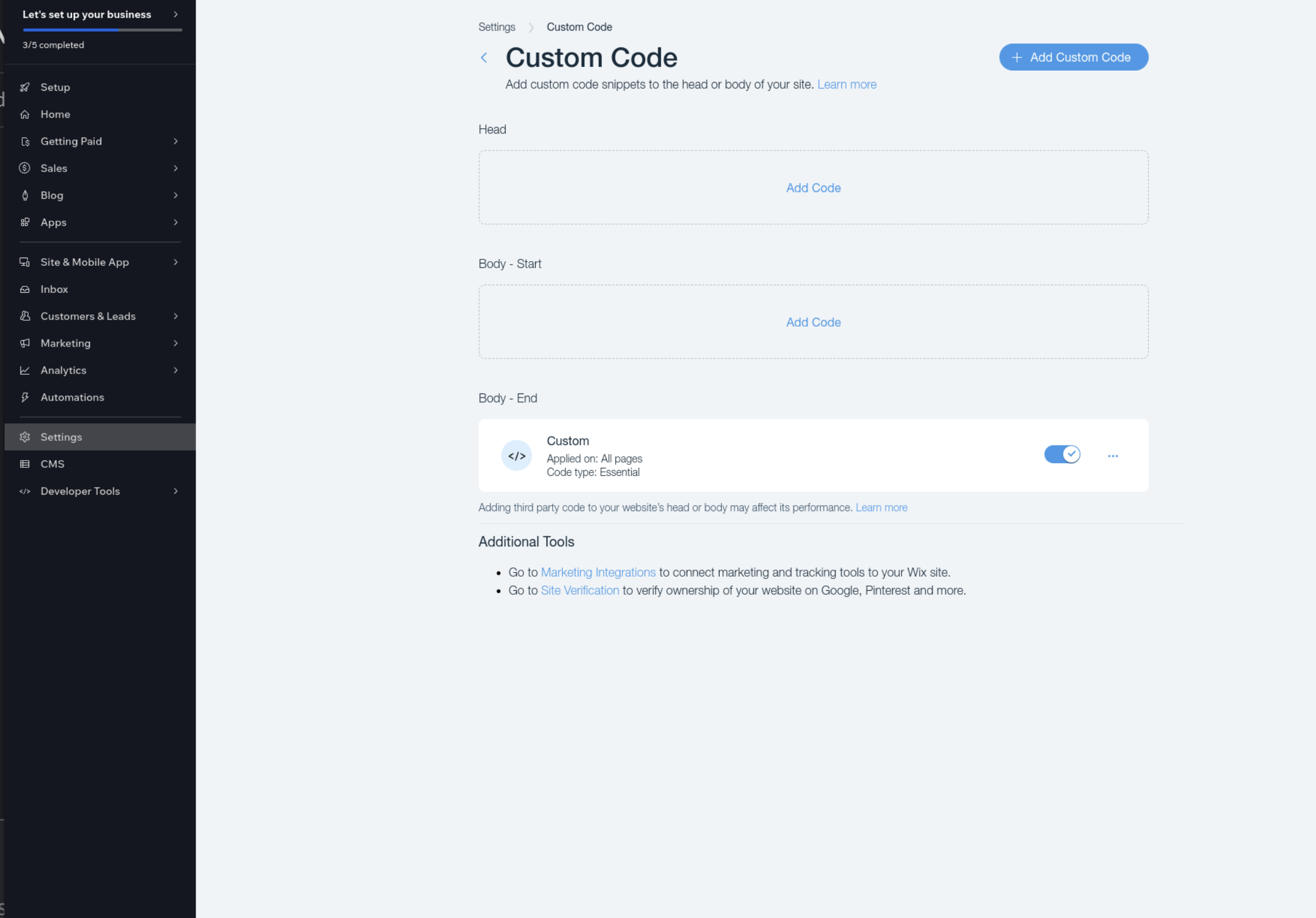Open the Settings sidebar item
Screen dimensions: 1316x918
click(x=61, y=437)
